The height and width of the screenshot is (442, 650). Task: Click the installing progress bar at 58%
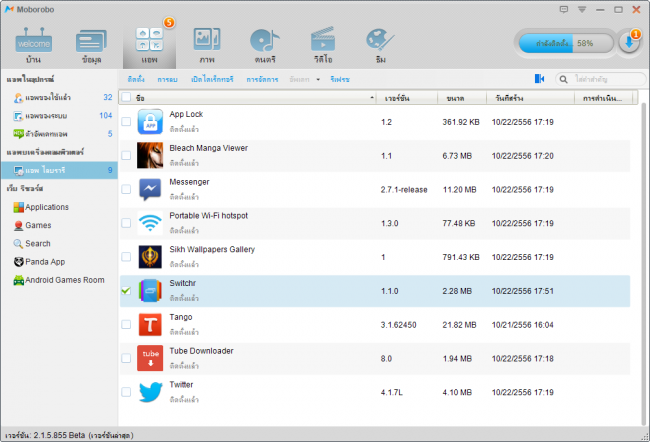click(x=566, y=43)
